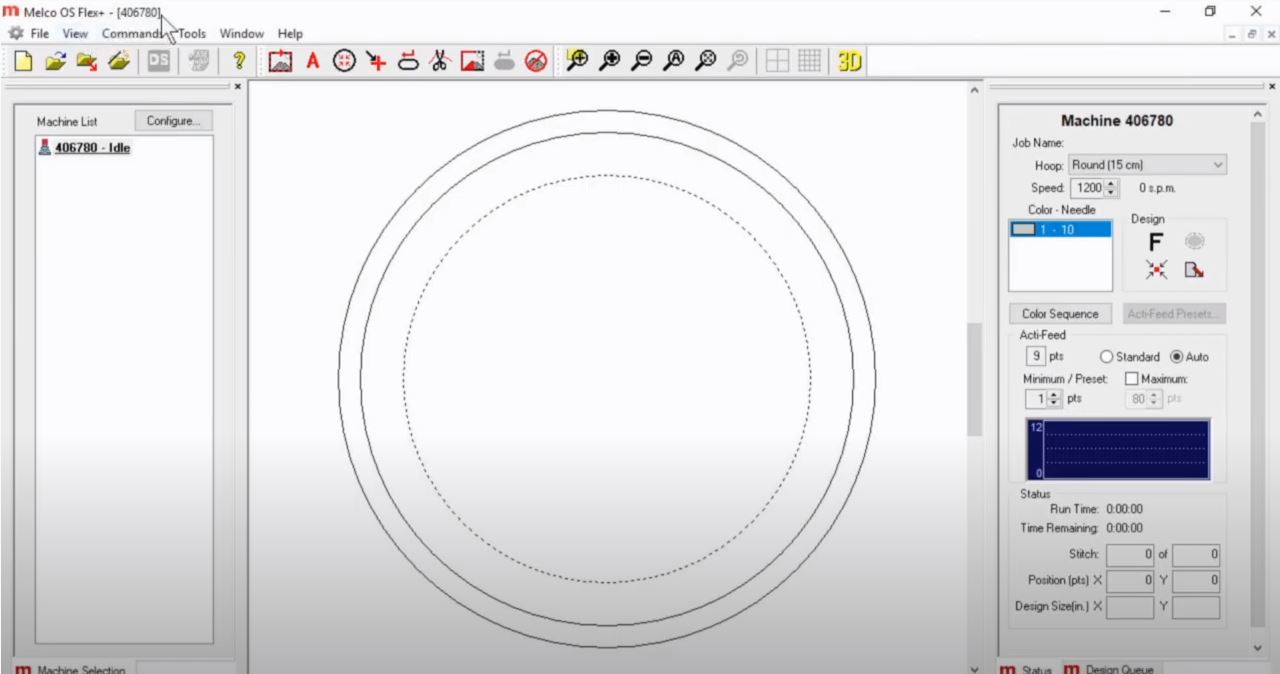Select the Auto Acti-Feed radio button
1280x674 pixels.
coord(1176,357)
